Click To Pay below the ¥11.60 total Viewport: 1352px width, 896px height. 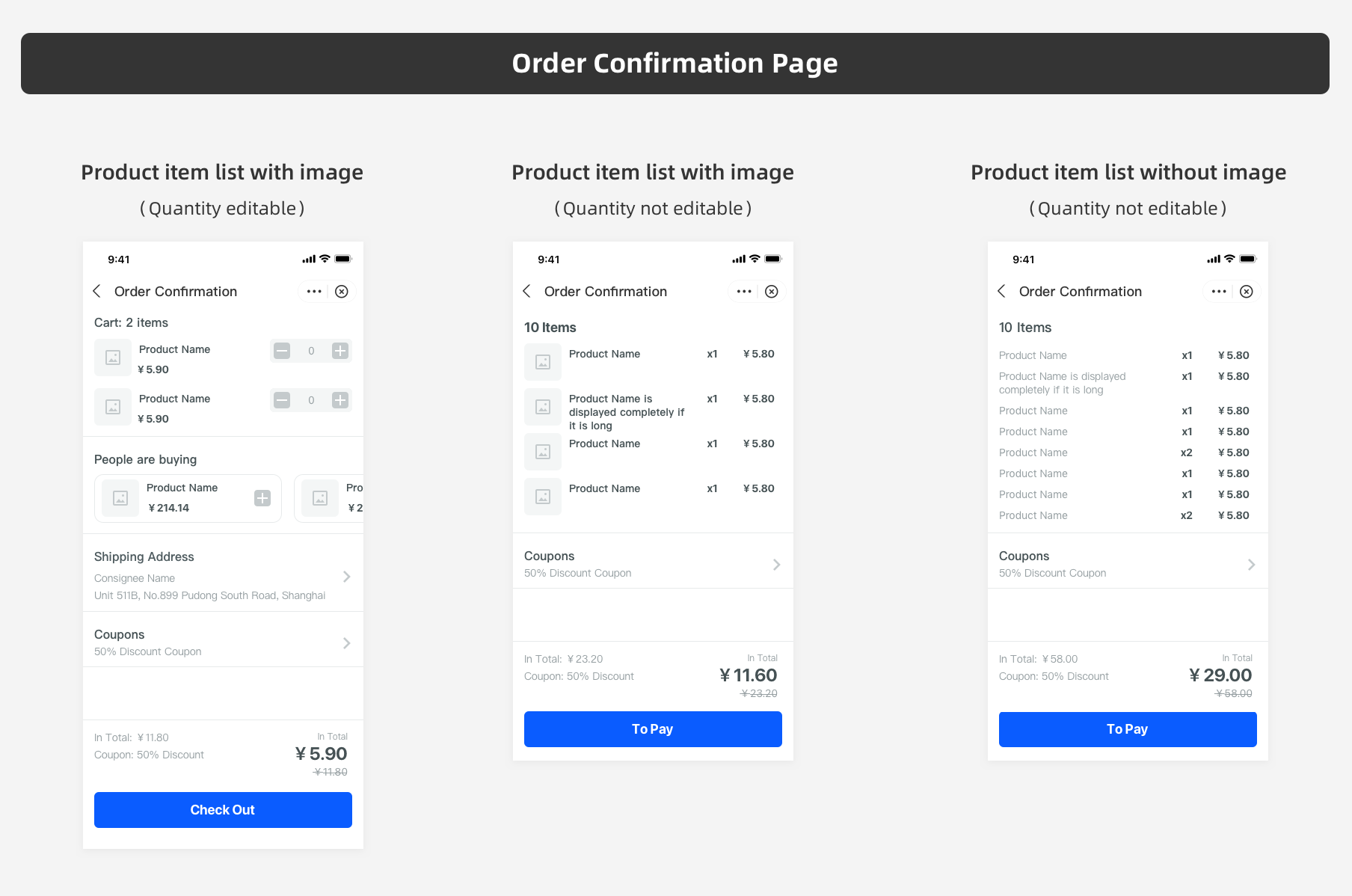pos(653,729)
